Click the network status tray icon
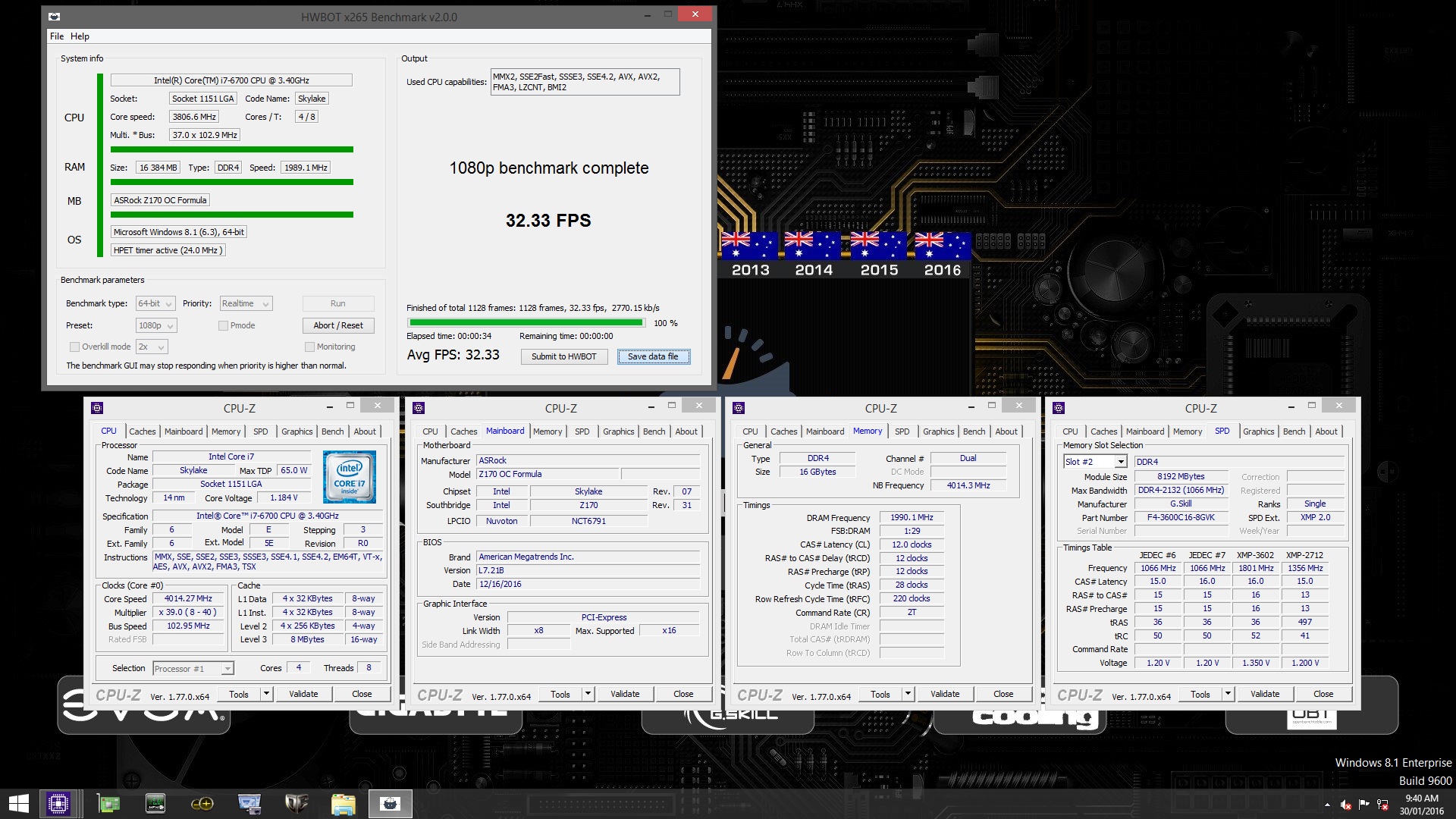This screenshot has height=819, width=1456. click(1382, 805)
